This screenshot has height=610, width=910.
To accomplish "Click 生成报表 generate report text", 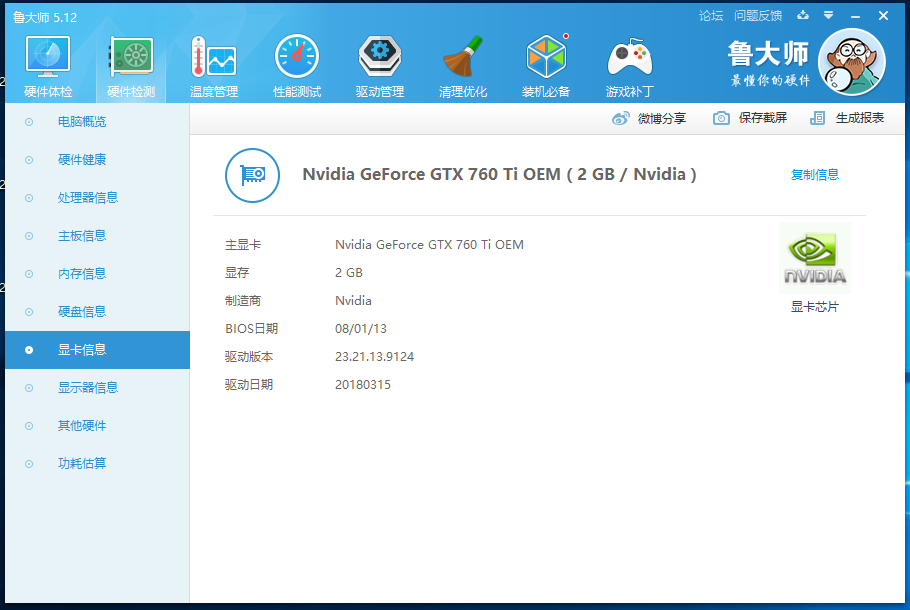I will [x=860, y=118].
